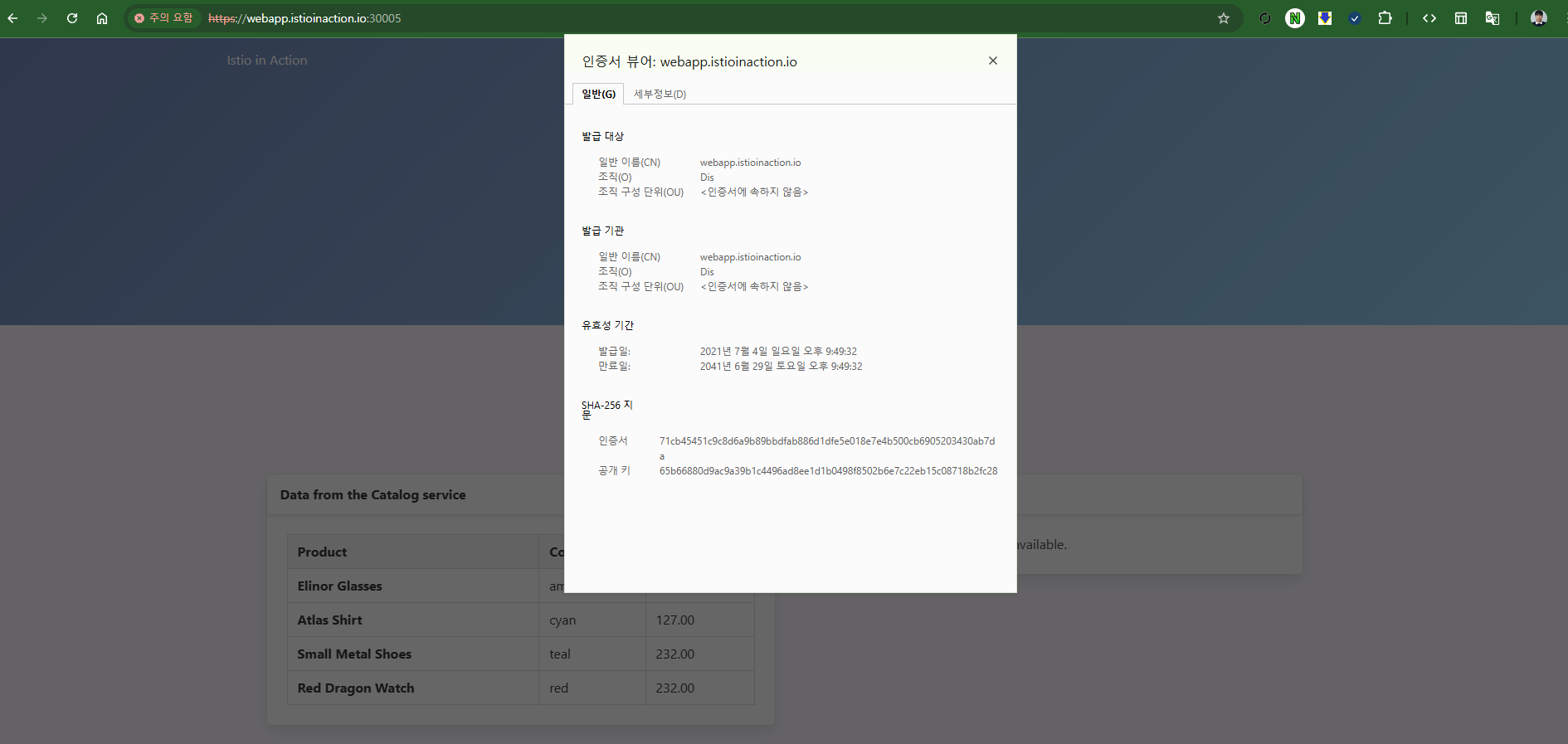1568x744 pixels.
Task: Click the 232.00 price in teal row
Action: 700,654
